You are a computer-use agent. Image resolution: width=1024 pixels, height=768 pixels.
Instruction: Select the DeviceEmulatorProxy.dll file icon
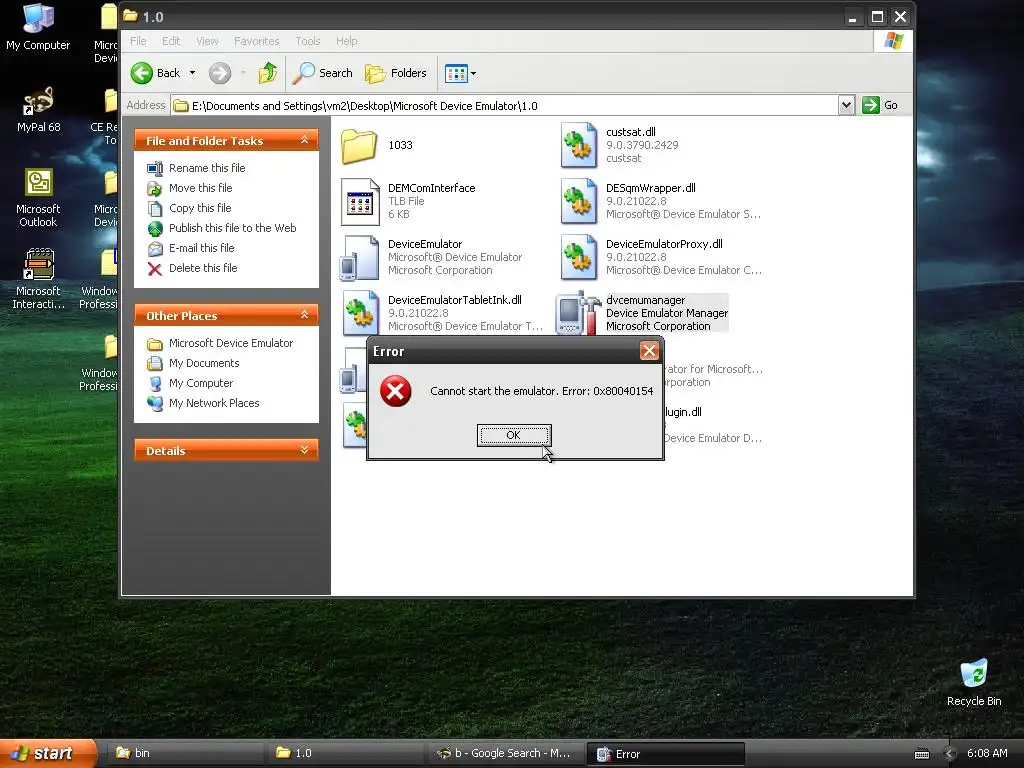point(578,257)
